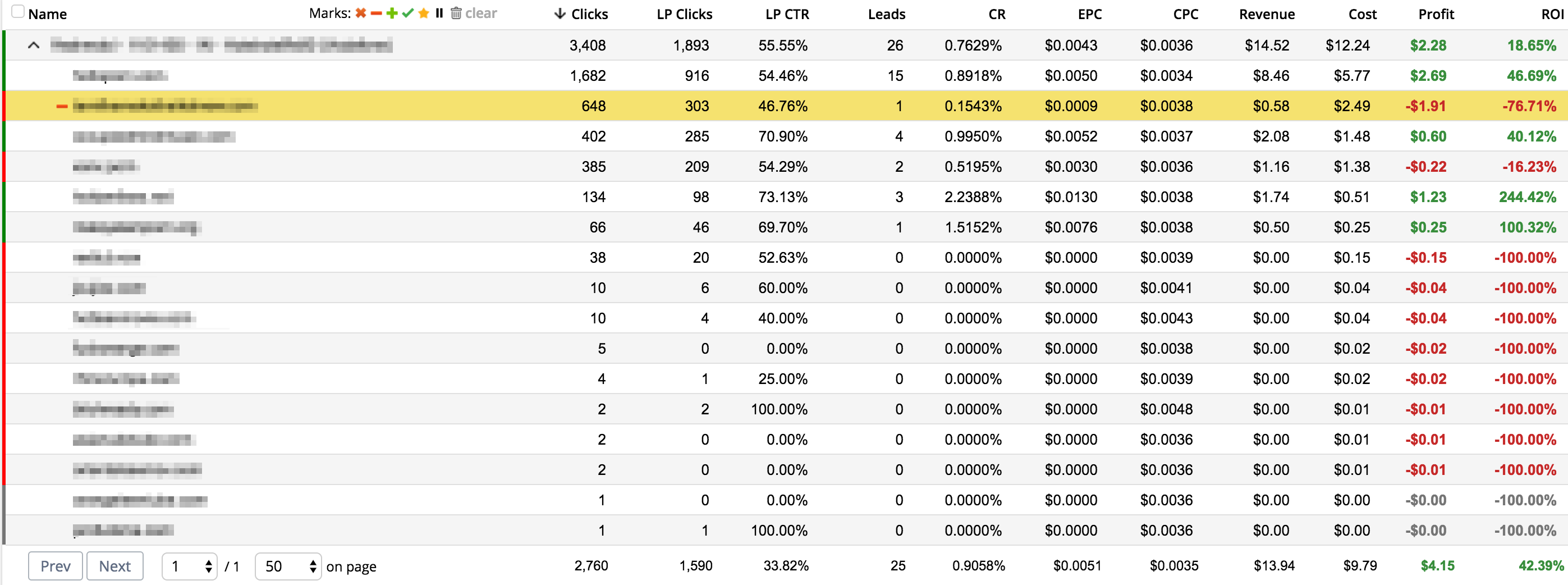Click the -76.71% ROI value
This screenshot has width=1568, height=585.
1529,107
